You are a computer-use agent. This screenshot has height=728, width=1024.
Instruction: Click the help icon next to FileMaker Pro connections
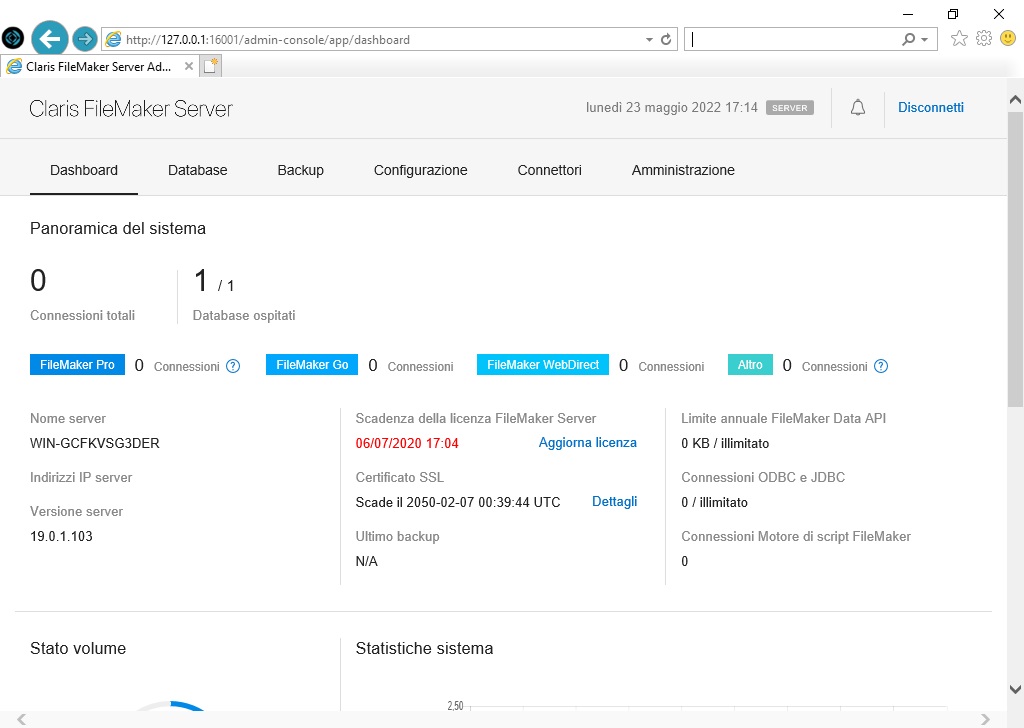coord(233,366)
